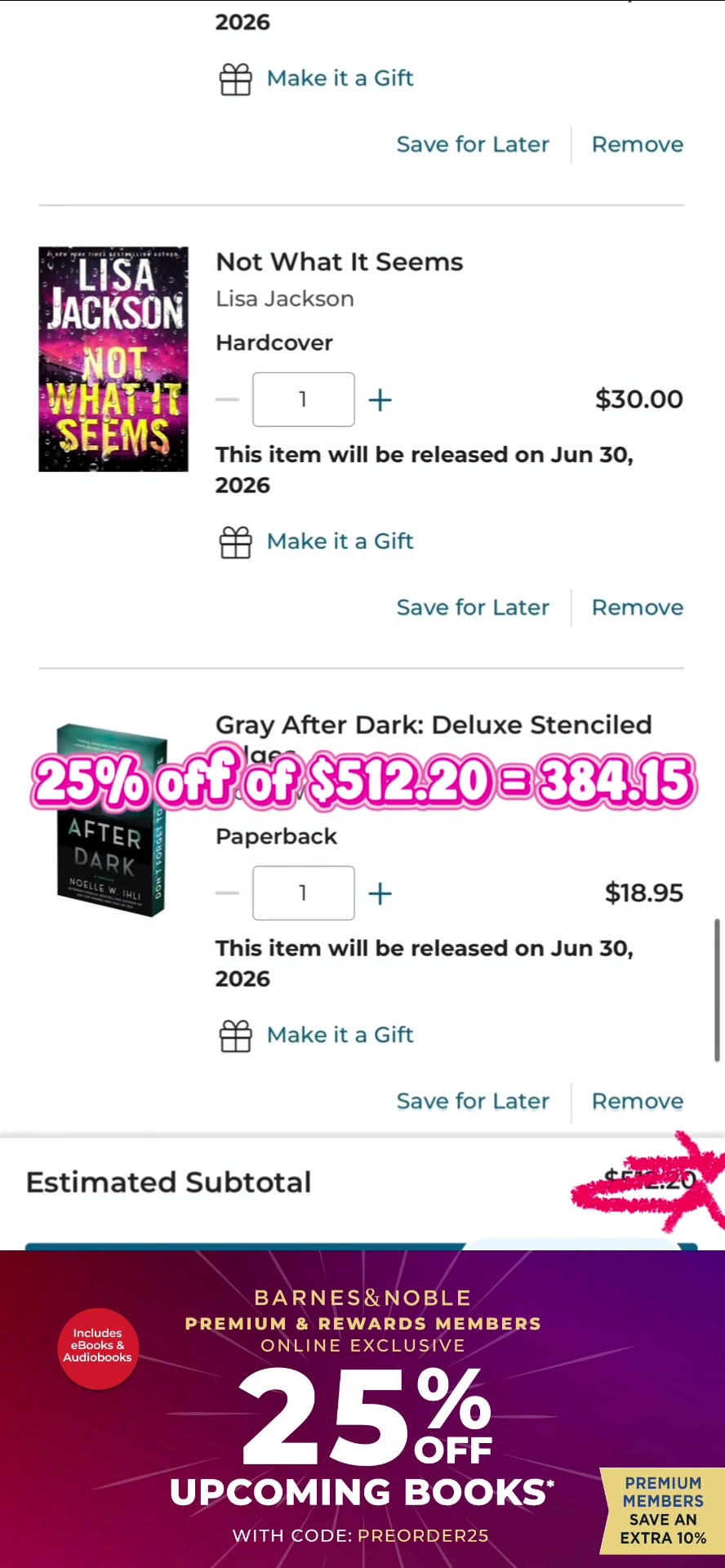Open the Not What It Seems title link
Viewport: 725px width, 1568px height.
coord(339,262)
